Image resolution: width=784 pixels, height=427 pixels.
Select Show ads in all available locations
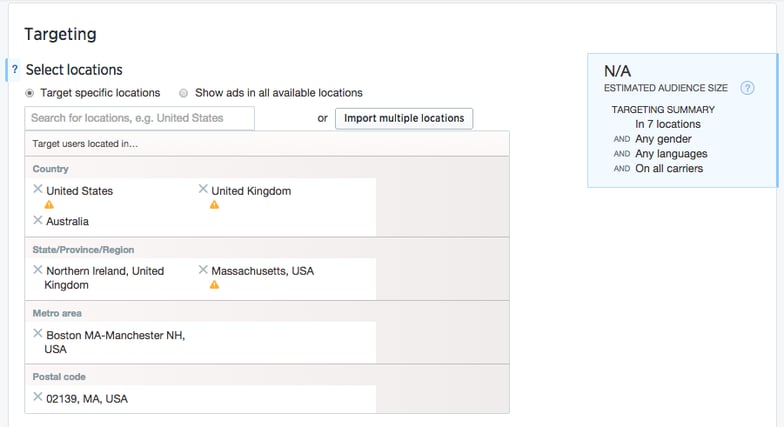183,93
